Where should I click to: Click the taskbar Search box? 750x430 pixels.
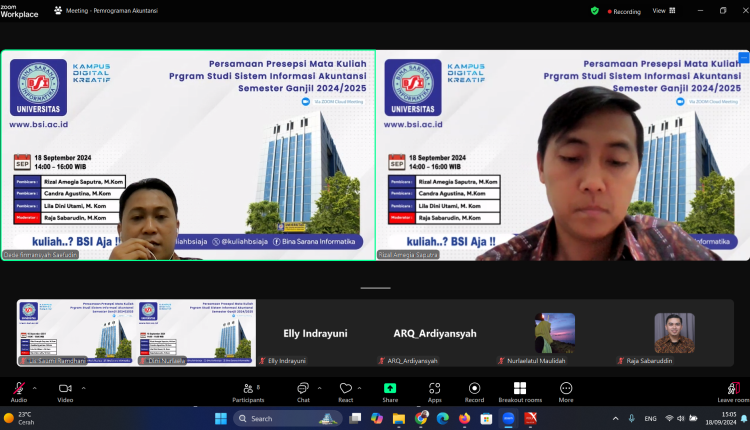[x=288, y=419]
